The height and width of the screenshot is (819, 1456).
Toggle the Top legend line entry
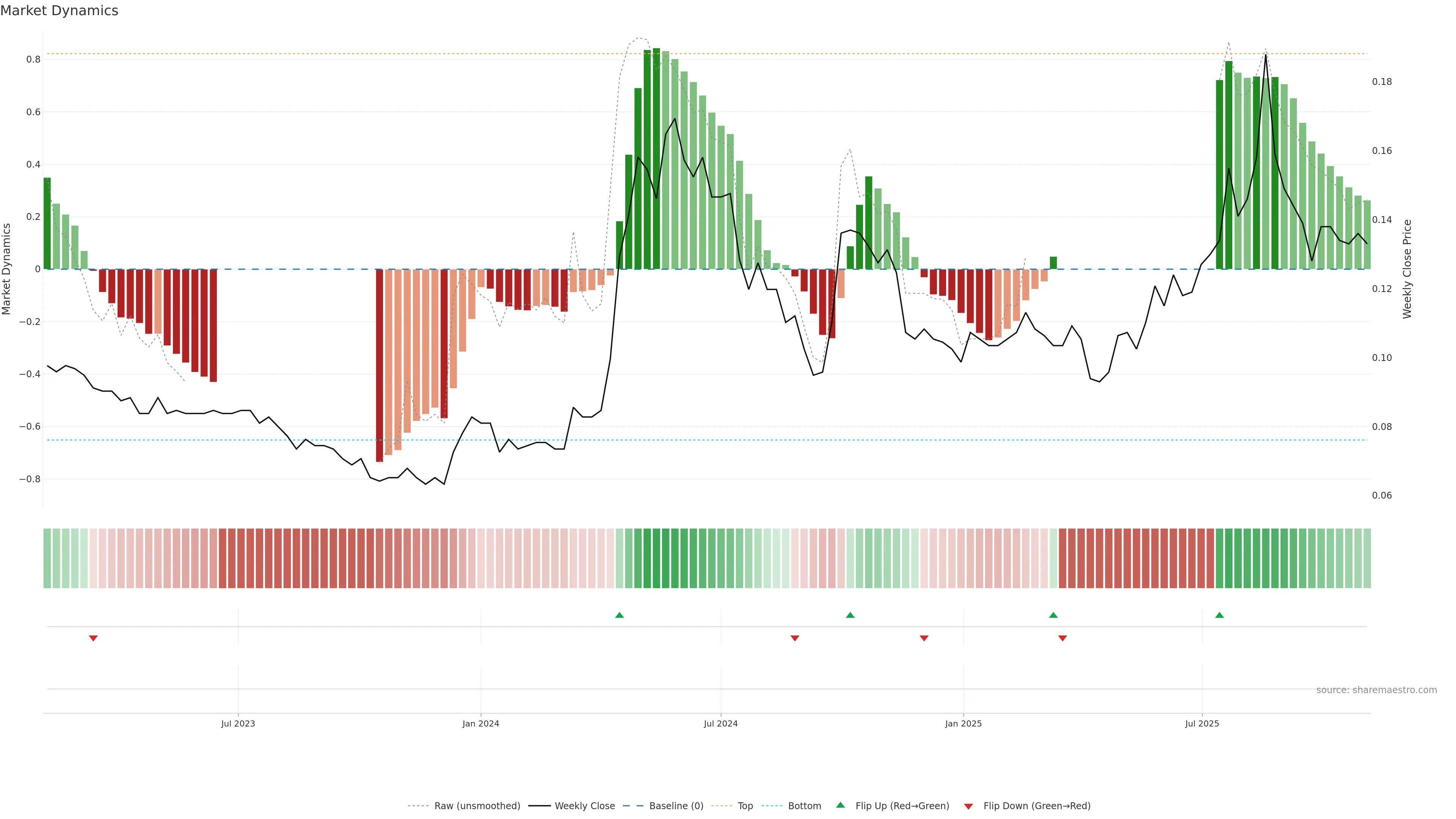(745, 805)
